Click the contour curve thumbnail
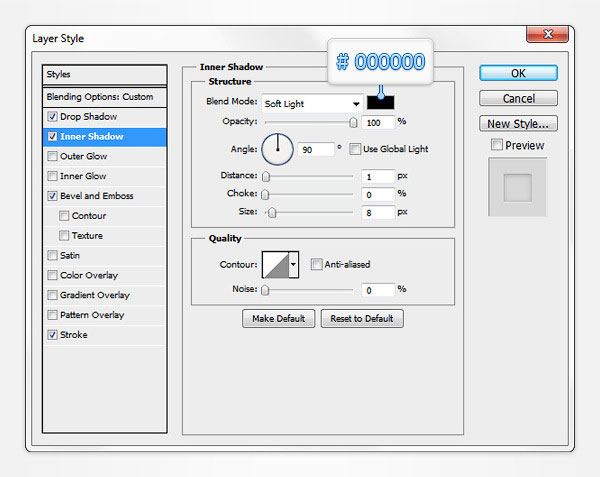The width and height of the screenshot is (600, 477). (x=276, y=264)
